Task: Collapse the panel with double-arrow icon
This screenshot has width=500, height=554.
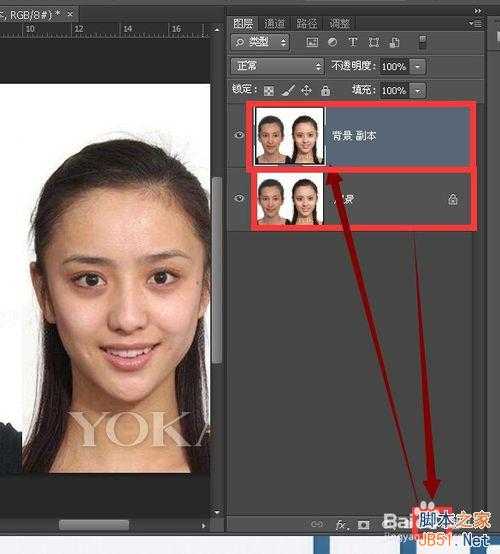Action: pyautogui.click(x=477, y=11)
